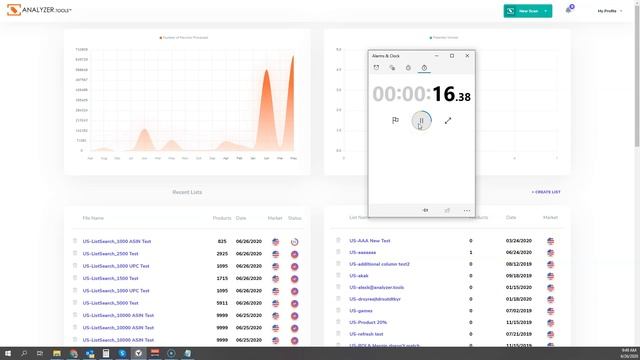640x360 pixels.
Task: Open Skype from the taskbar
Action: pos(122,353)
